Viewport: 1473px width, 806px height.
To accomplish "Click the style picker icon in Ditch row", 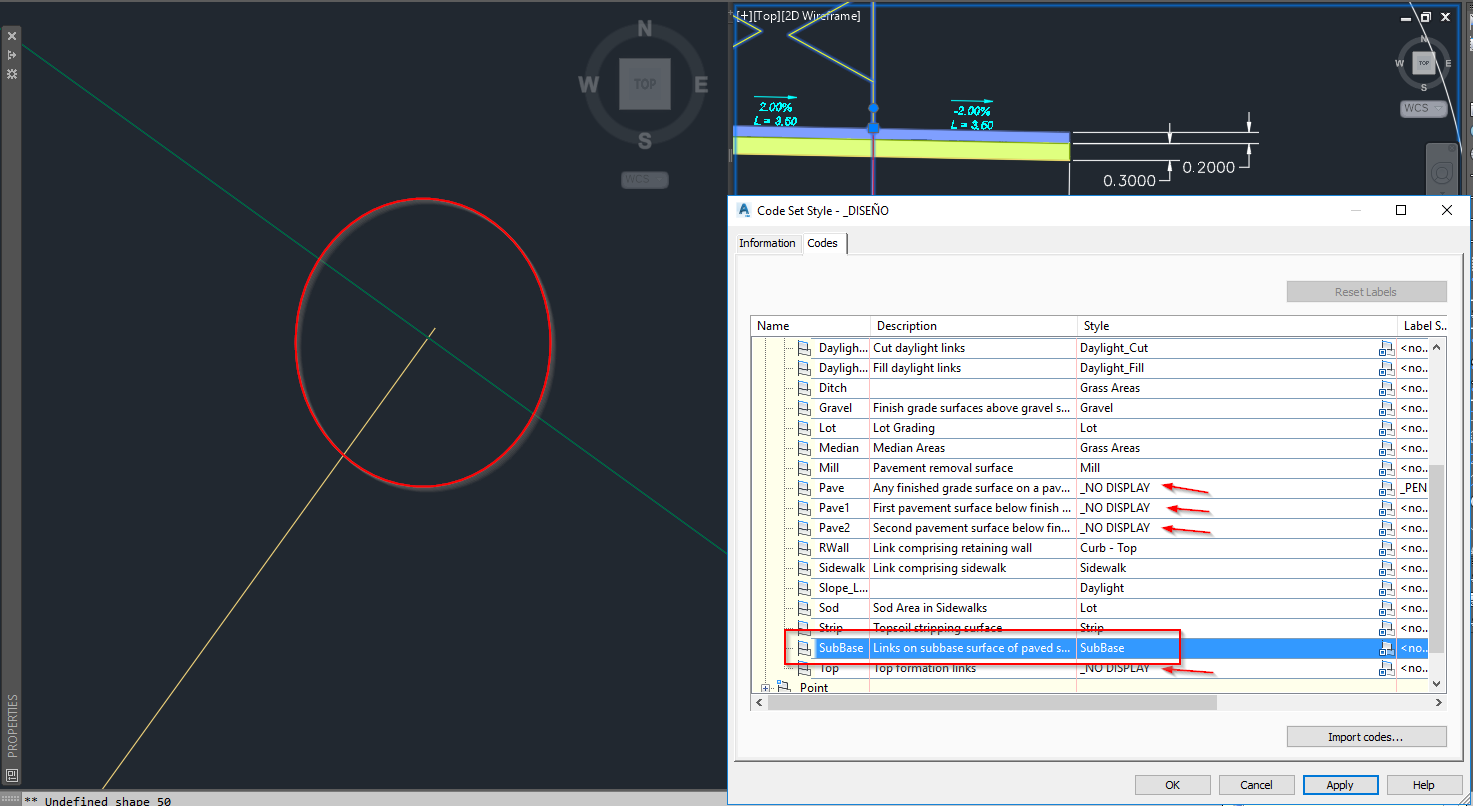I will [x=1386, y=388].
